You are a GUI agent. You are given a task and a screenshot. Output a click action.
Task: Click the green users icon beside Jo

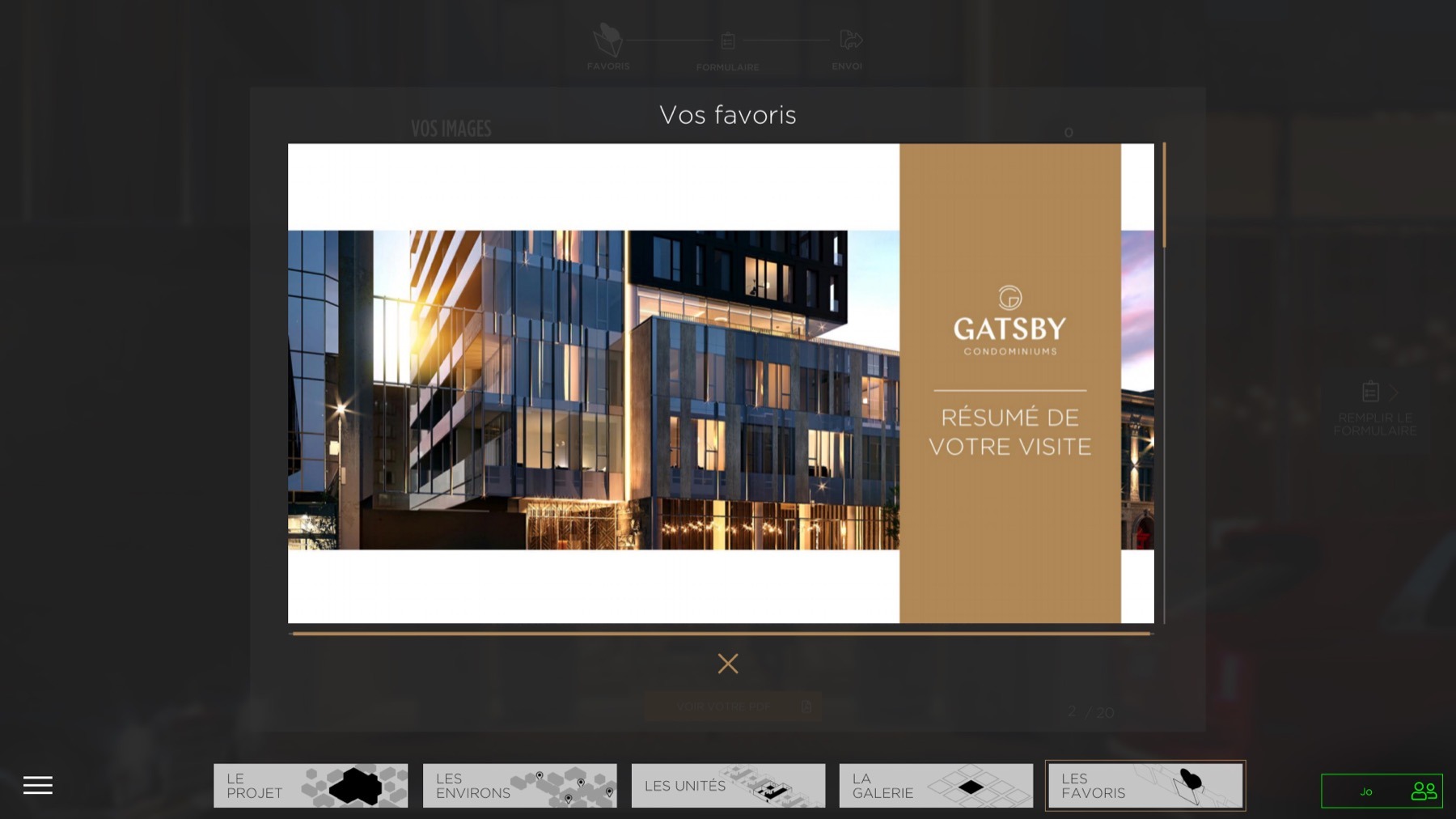click(x=1423, y=791)
